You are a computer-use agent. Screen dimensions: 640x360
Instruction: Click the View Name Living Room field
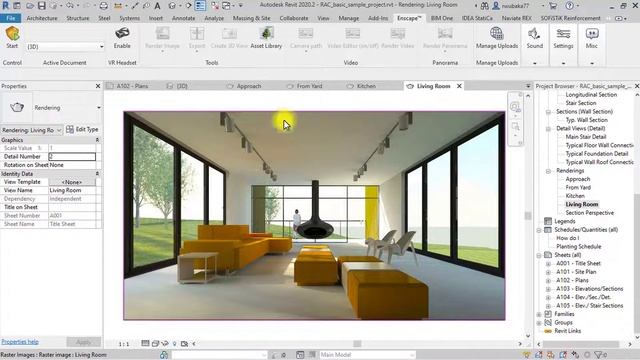[72, 191]
